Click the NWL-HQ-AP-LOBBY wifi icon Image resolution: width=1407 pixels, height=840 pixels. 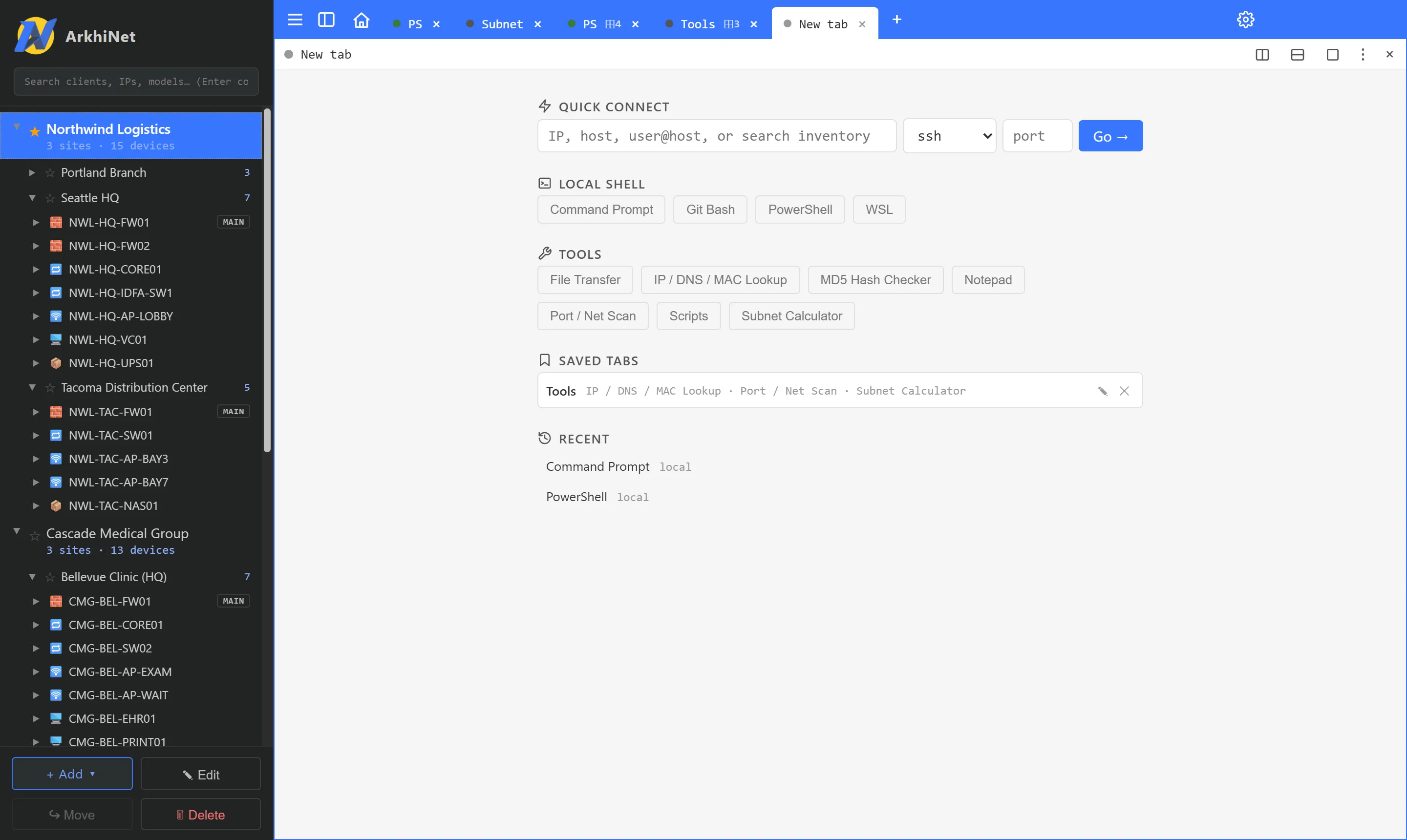(x=56, y=316)
